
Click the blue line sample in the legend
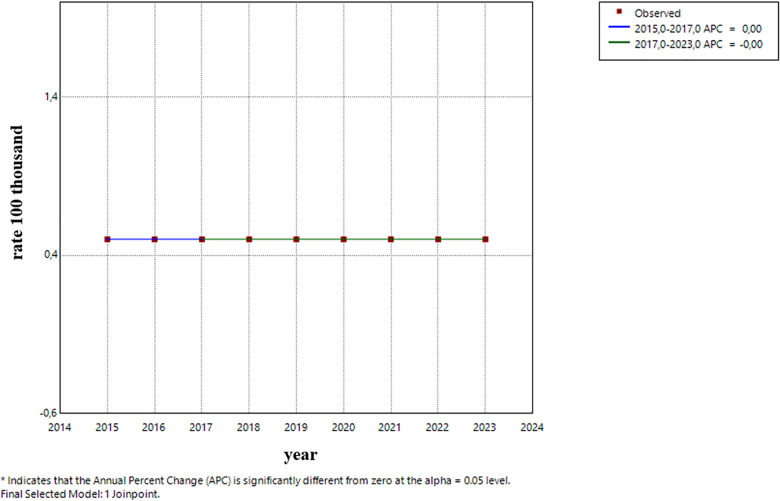(x=619, y=27)
